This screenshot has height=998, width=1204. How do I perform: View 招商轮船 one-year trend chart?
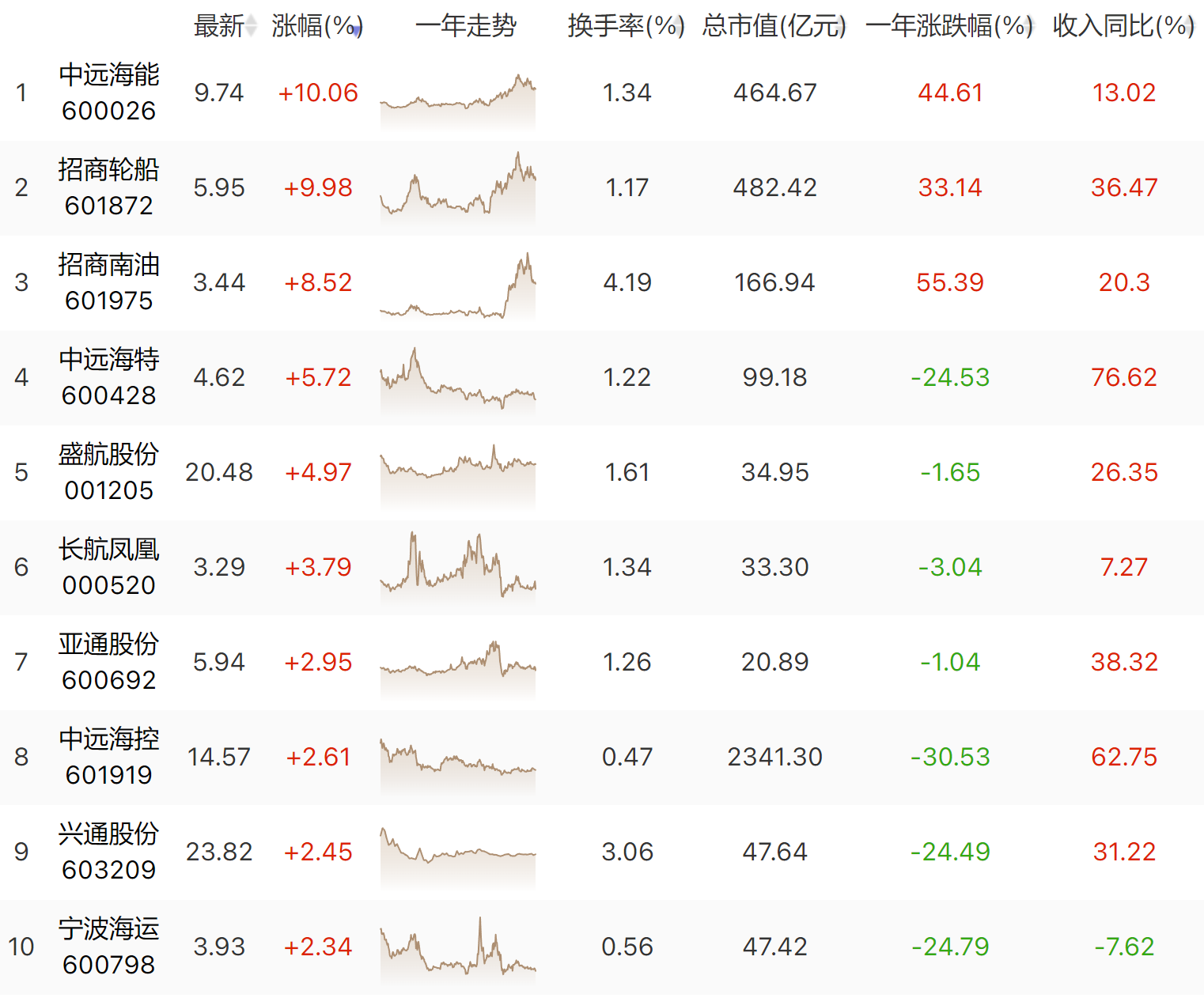point(458,190)
